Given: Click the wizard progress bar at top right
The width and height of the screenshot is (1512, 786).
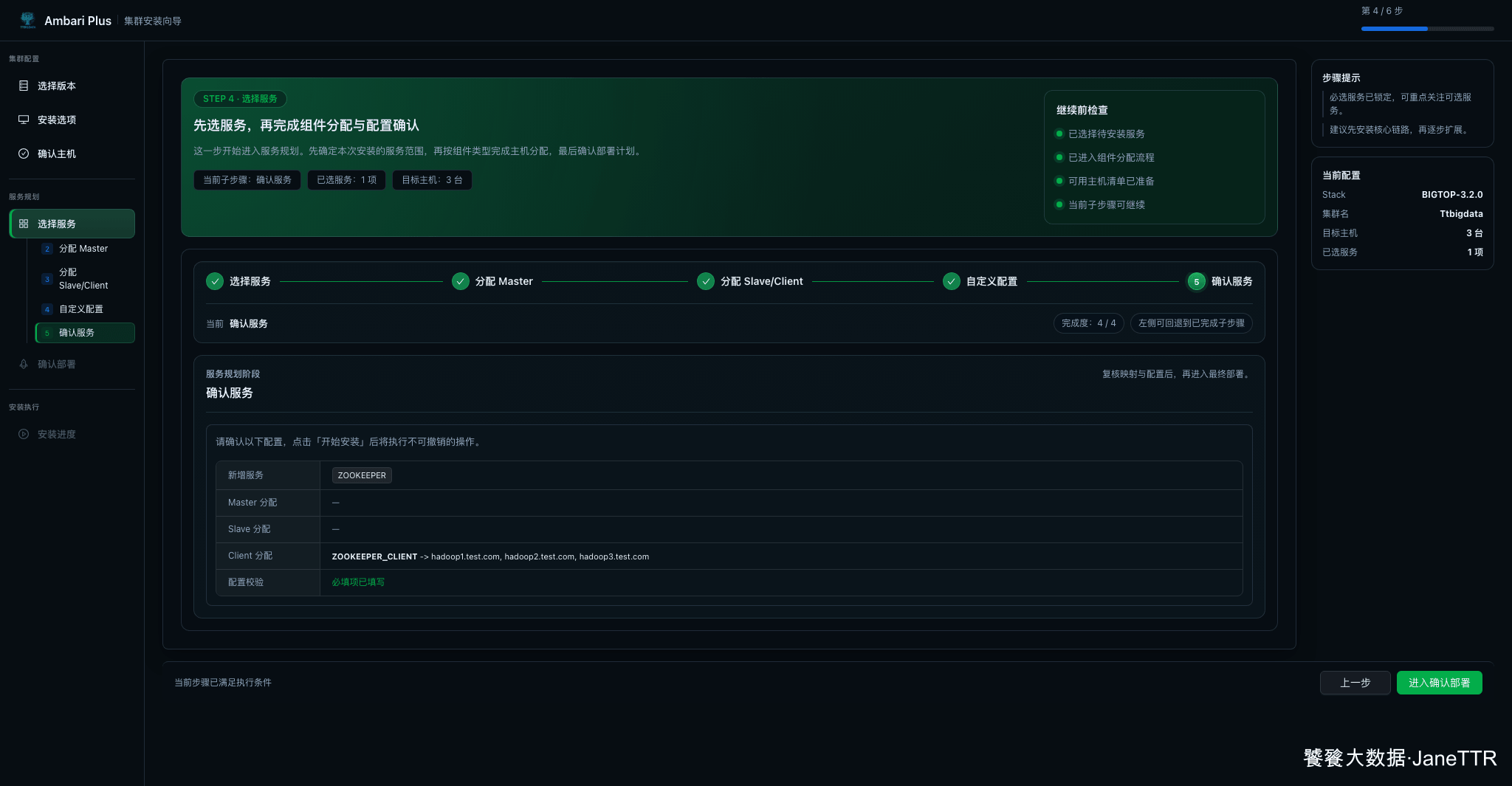Looking at the screenshot, I should pos(1428,29).
